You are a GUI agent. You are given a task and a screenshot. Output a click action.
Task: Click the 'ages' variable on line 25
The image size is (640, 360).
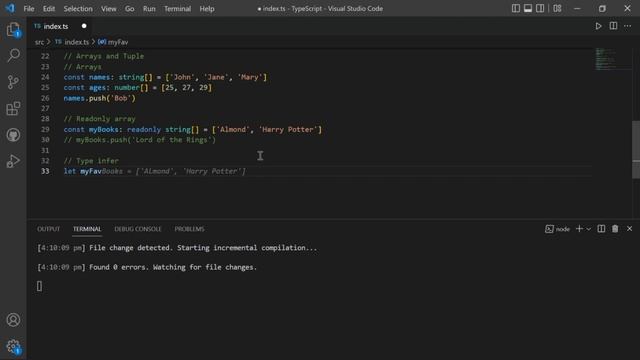[98, 88]
